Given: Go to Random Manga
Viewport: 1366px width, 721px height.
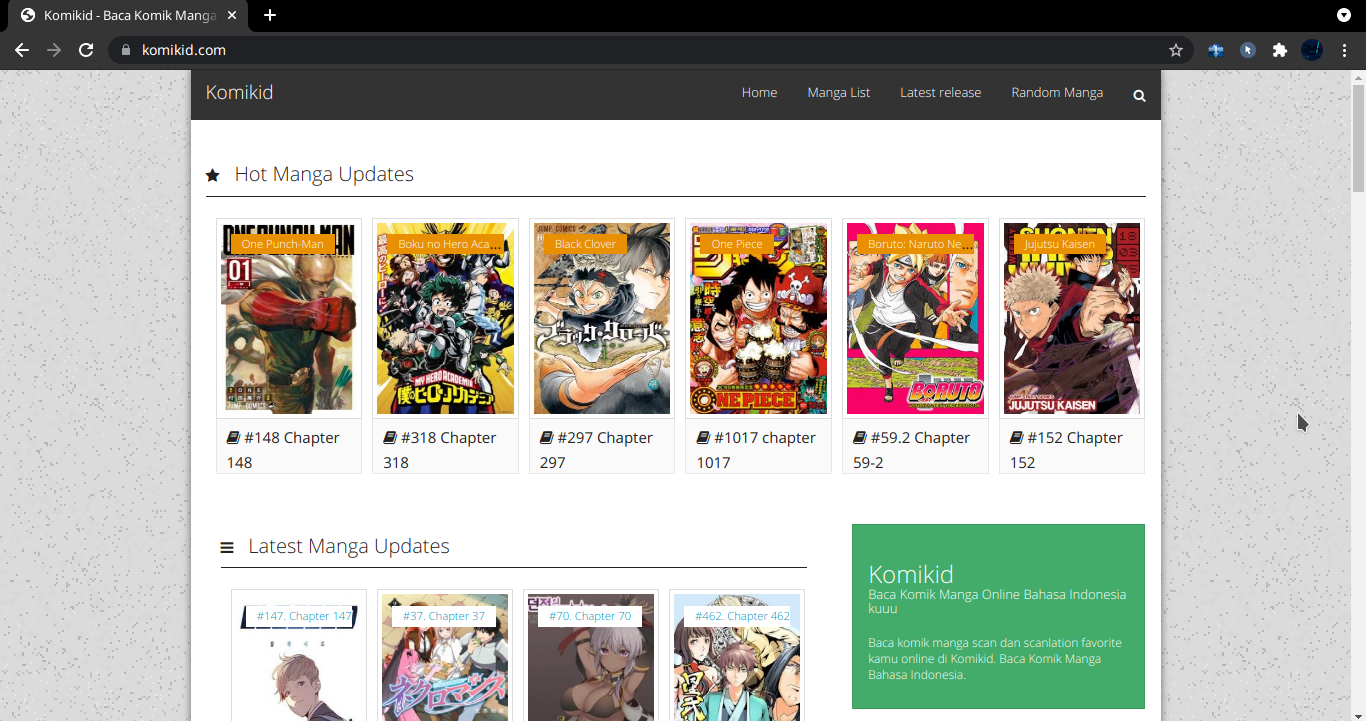Looking at the screenshot, I should point(1057,92).
